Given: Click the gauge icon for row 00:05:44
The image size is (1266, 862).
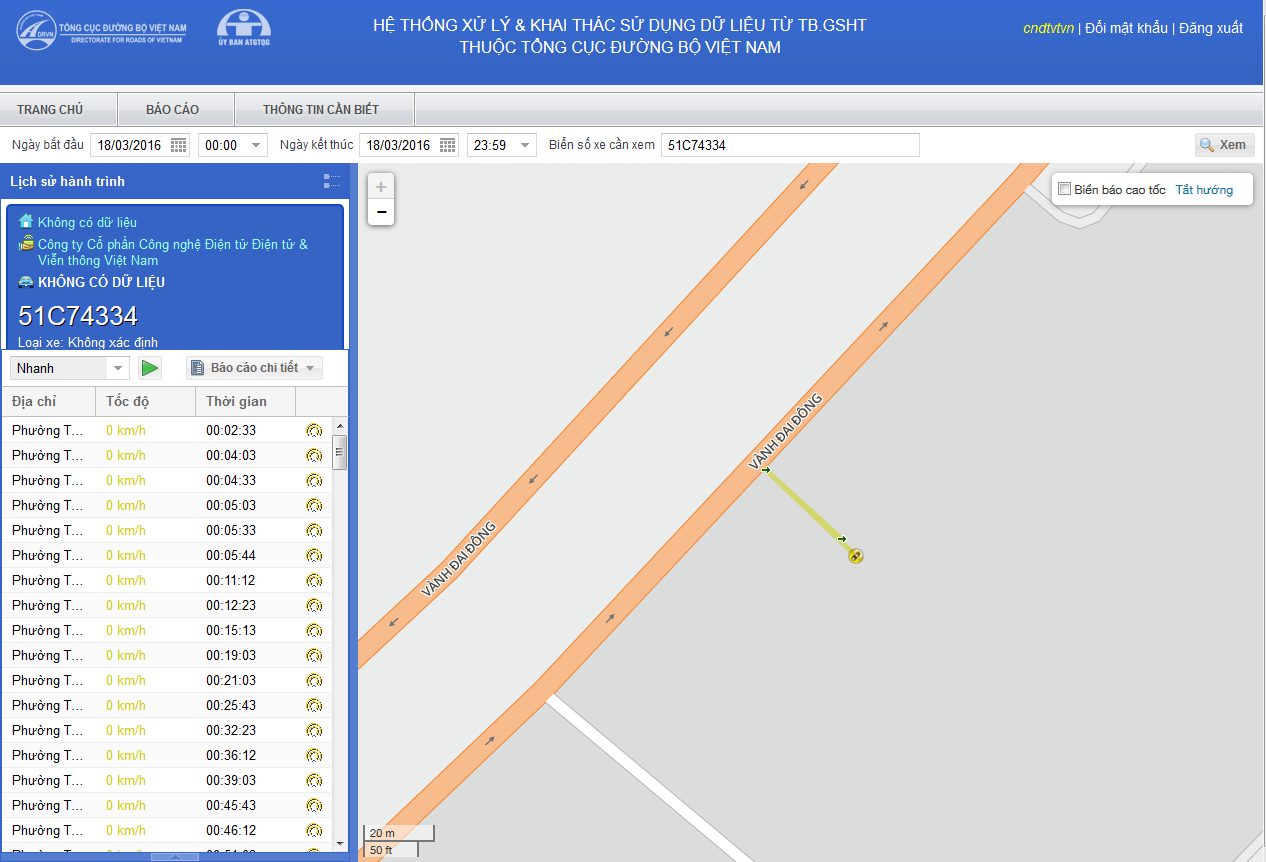Looking at the screenshot, I should (x=314, y=555).
